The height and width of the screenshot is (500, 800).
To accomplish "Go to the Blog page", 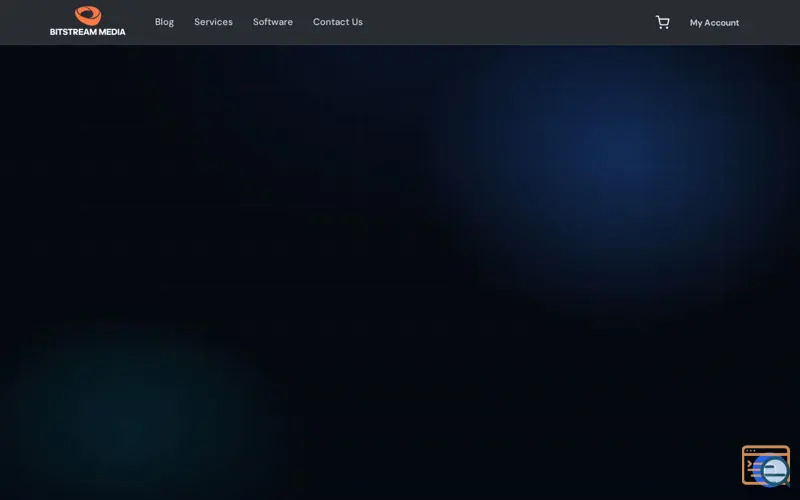I will pyautogui.click(x=164, y=22).
